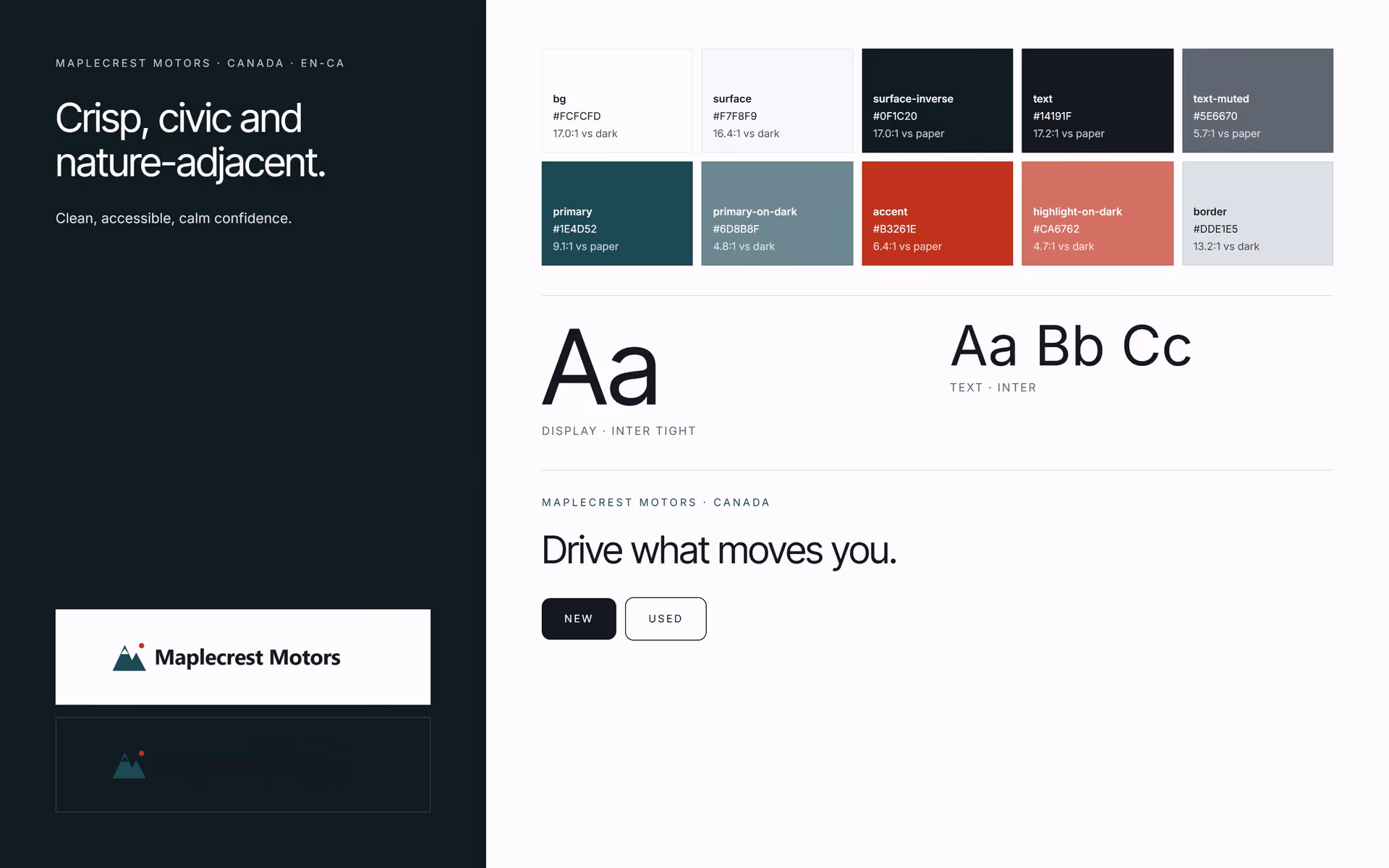The image size is (1389, 868).
Task: Choose the text #14191F swatch
Action: click(1097, 101)
